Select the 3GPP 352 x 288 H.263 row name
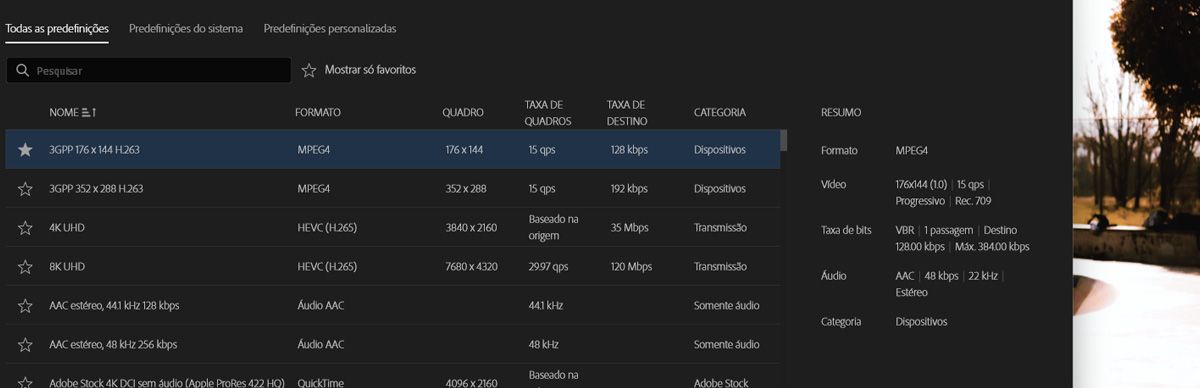This screenshot has width=1200, height=388. [x=96, y=188]
